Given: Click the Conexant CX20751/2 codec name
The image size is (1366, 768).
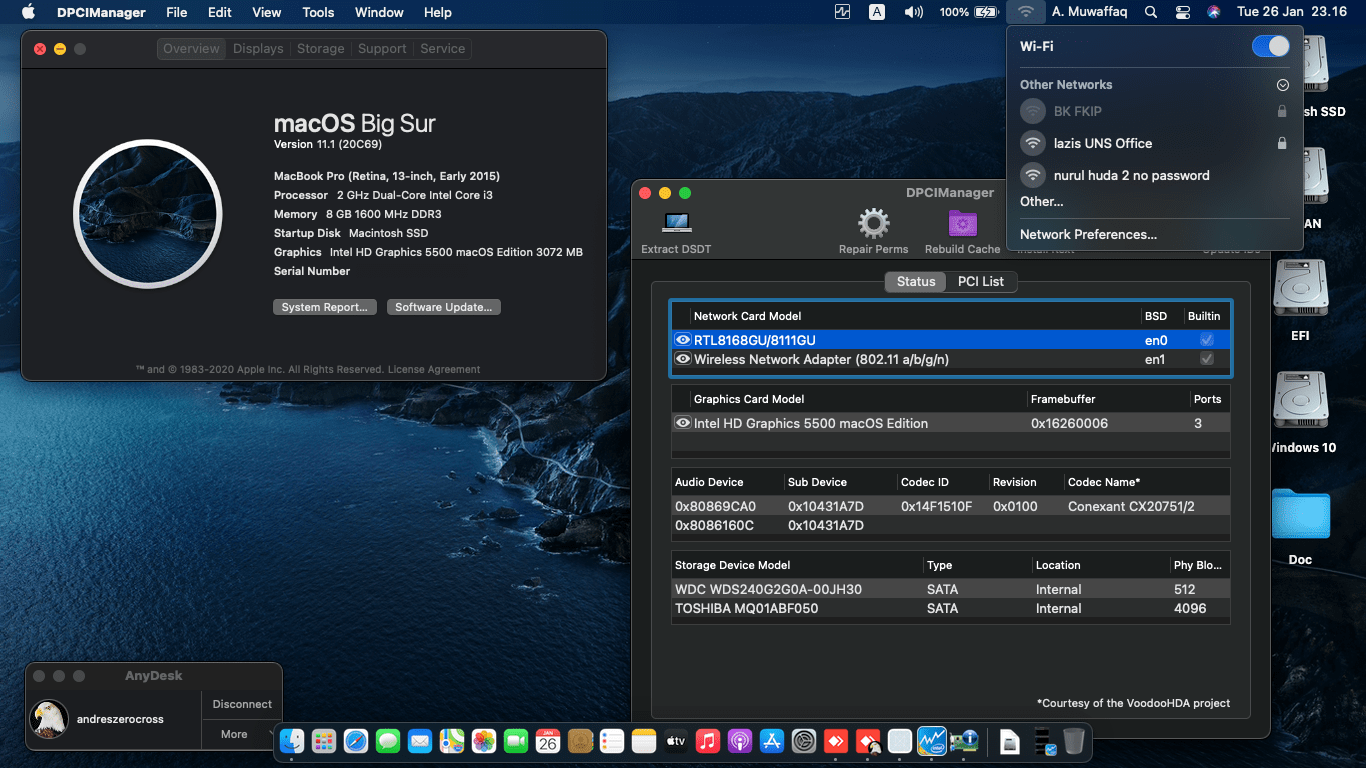Looking at the screenshot, I should coord(1131,506).
